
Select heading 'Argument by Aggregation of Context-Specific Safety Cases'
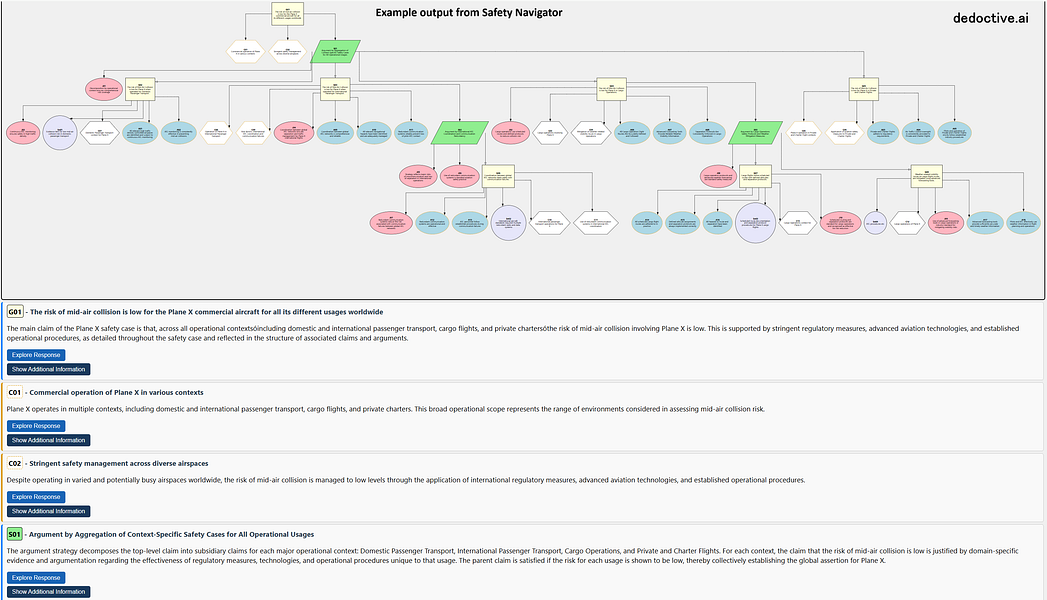[x=172, y=535]
